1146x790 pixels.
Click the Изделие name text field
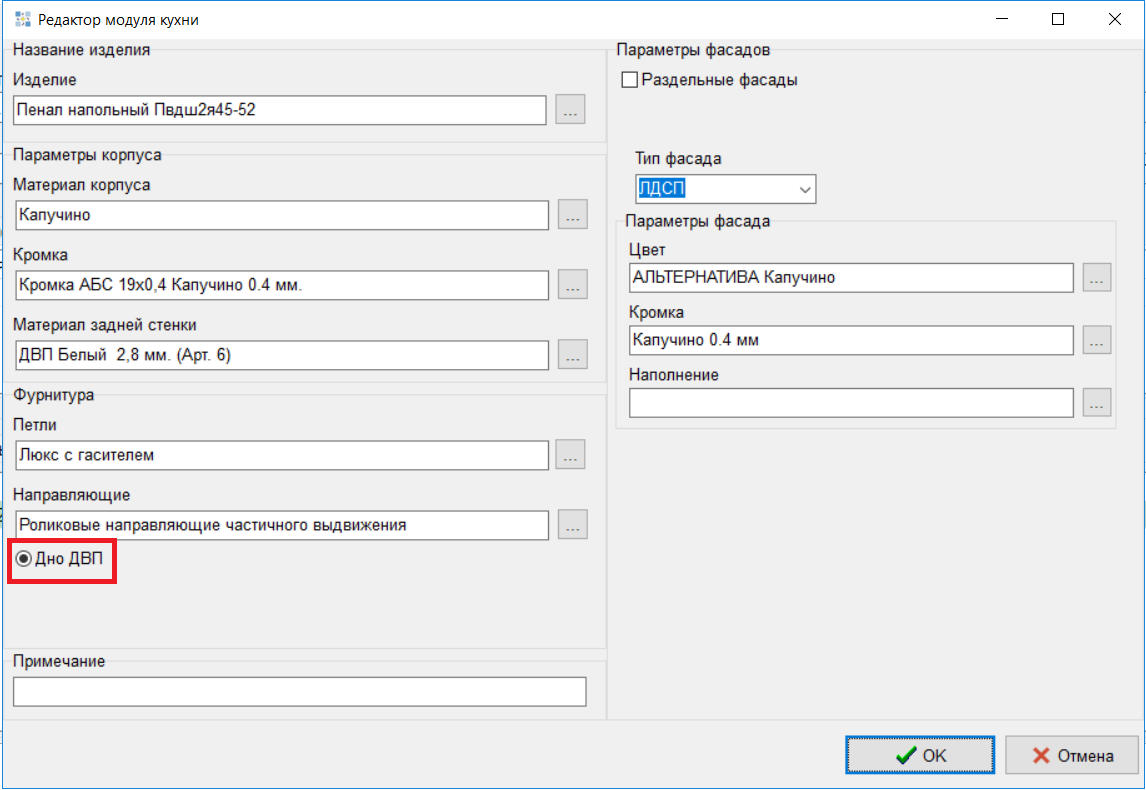click(x=280, y=110)
